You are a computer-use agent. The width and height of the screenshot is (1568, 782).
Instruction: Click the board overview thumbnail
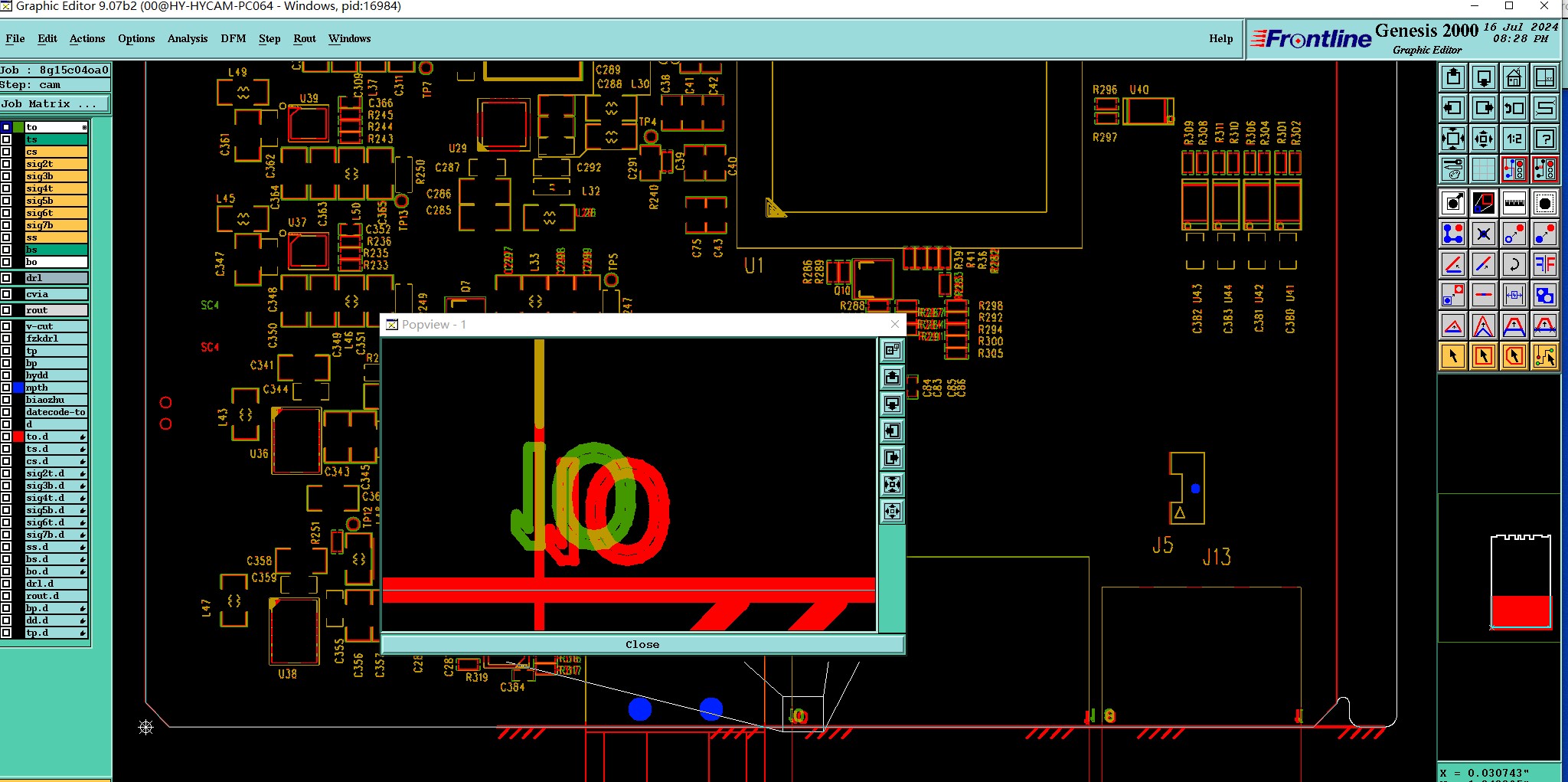[x=1521, y=581]
